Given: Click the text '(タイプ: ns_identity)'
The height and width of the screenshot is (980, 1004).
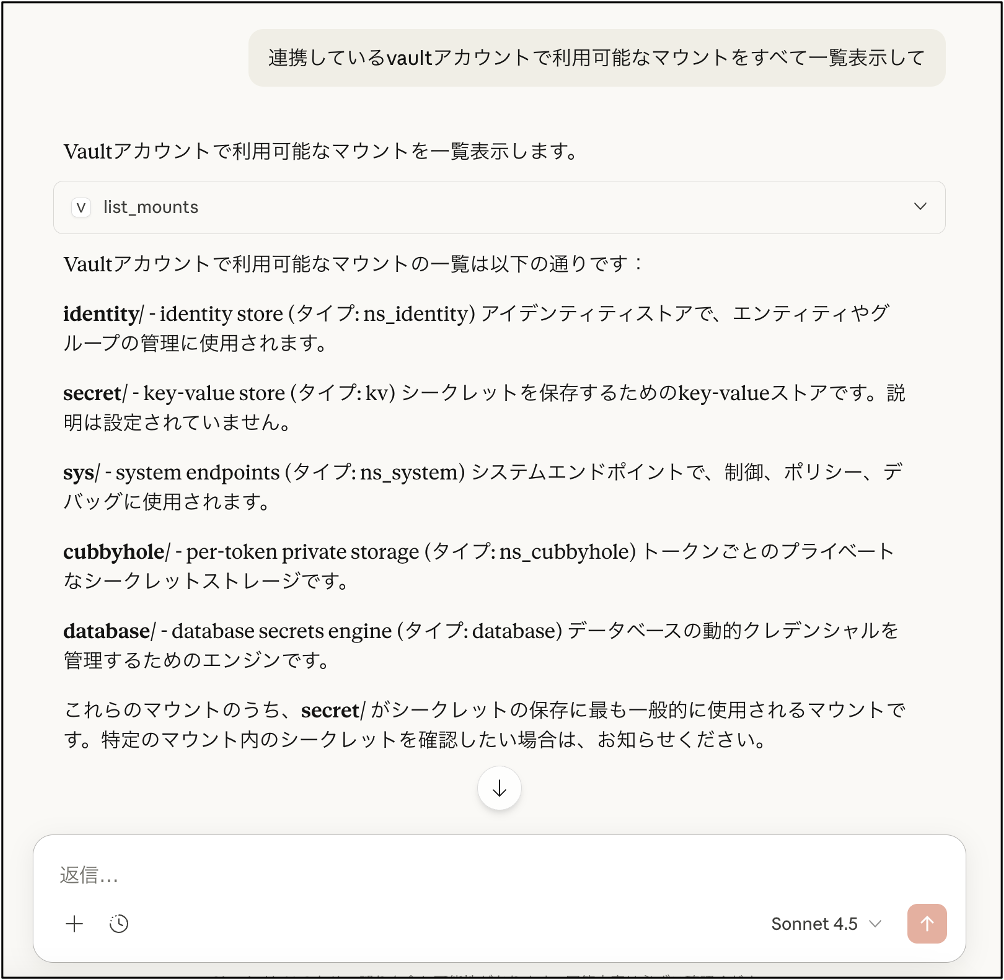Looking at the screenshot, I should pos(382,314).
